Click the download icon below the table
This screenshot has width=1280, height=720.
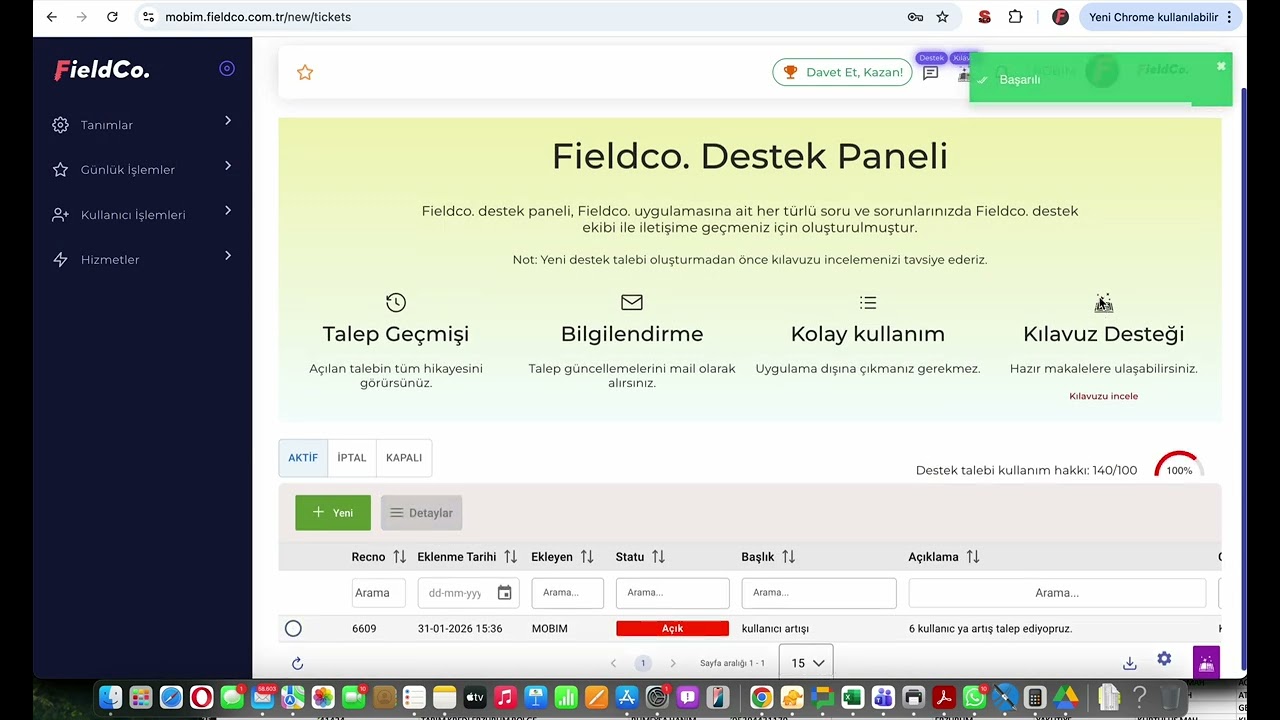click(x=1129, y=663)
